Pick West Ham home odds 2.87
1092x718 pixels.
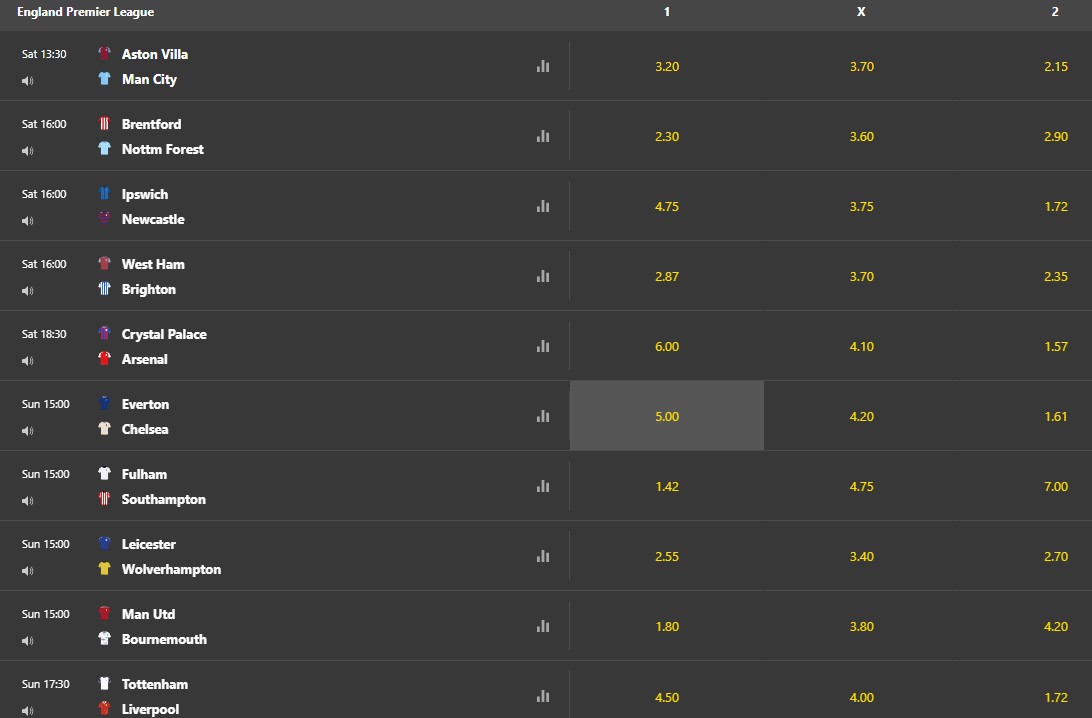(x=666, y=276)
